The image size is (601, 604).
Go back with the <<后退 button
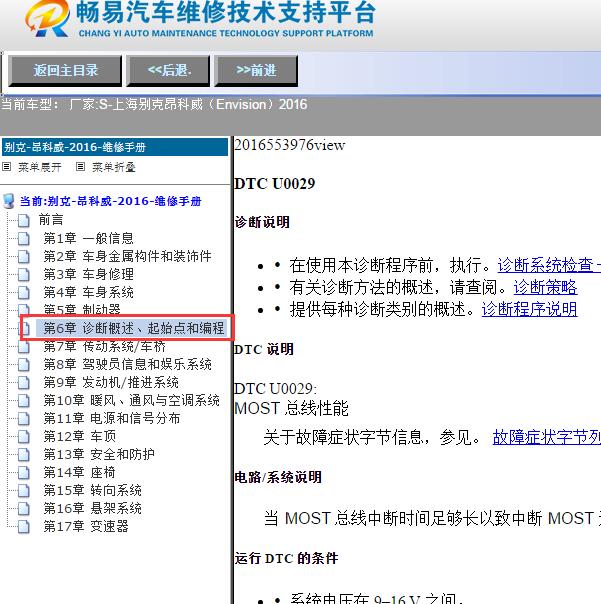(x=168, y=70)
